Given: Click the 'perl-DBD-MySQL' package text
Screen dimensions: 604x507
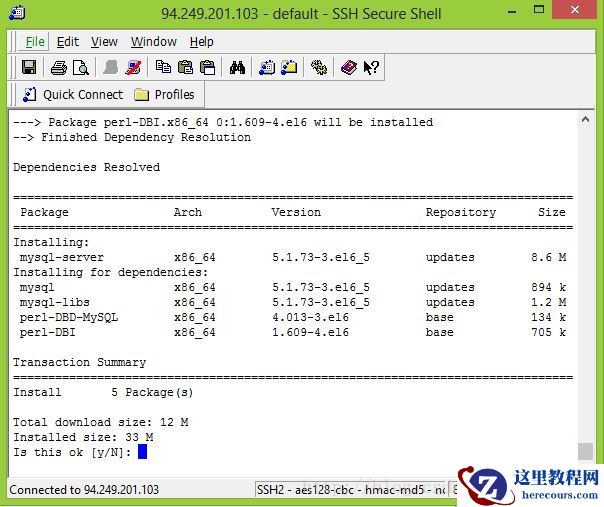Looking at the screenshot, I should pos(69,317).
